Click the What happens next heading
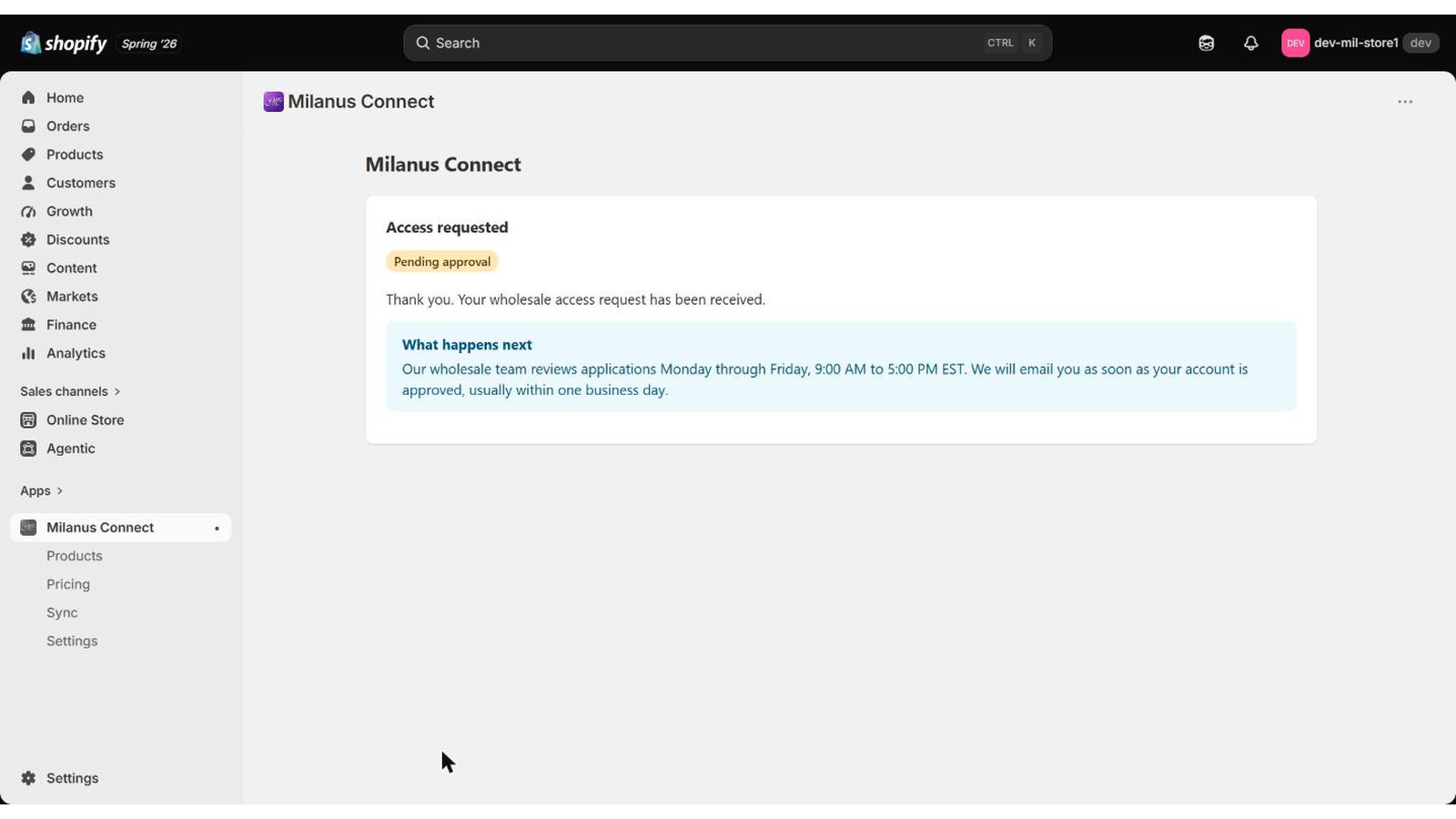 pos(467,345)
